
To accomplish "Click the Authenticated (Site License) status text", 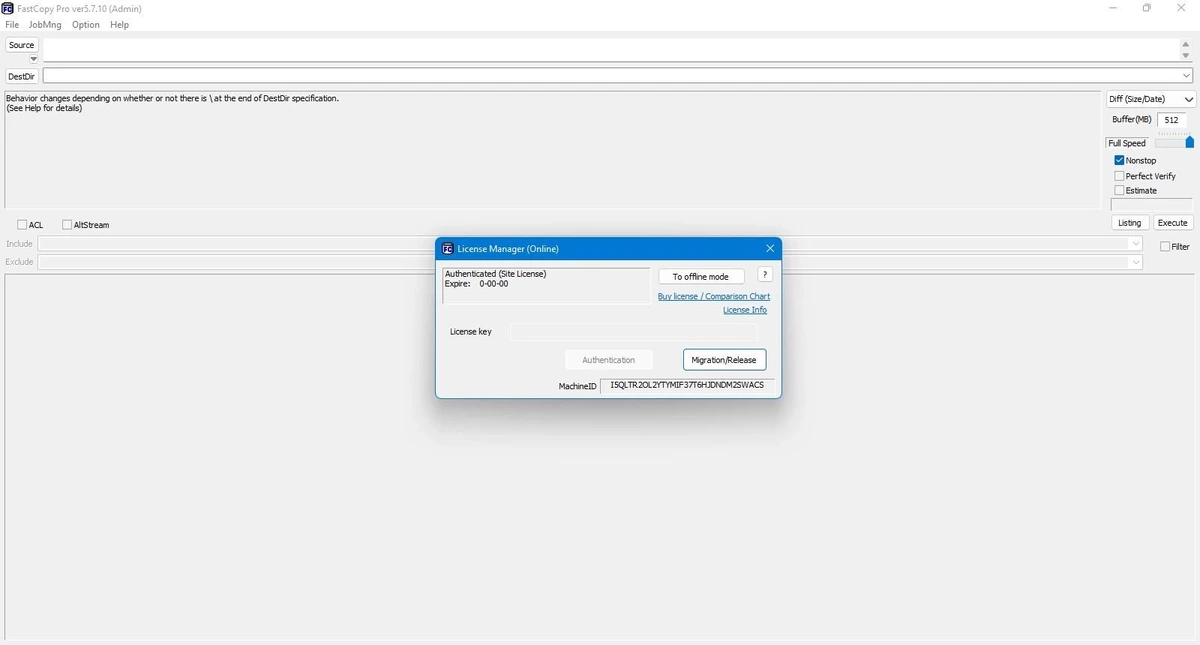I will pos(495,273).
